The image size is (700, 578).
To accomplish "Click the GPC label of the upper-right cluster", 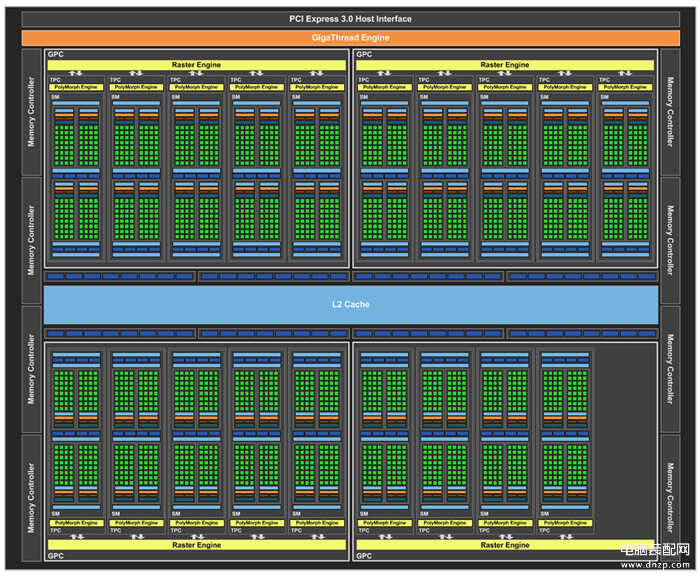I will (x=364, y=54).
